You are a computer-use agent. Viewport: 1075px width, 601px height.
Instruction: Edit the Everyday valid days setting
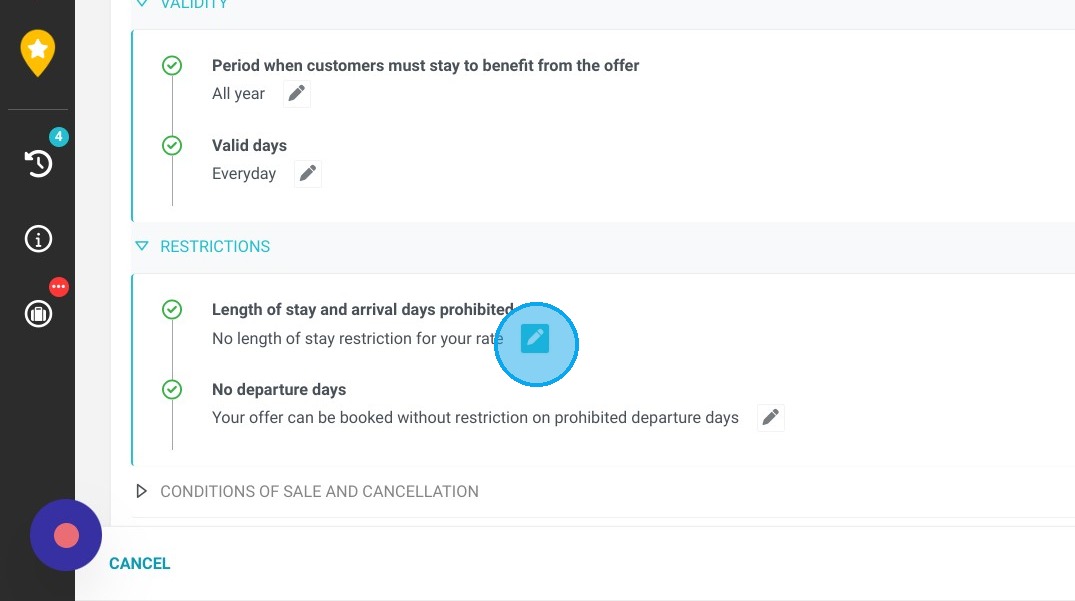click(x=308, y=173)
